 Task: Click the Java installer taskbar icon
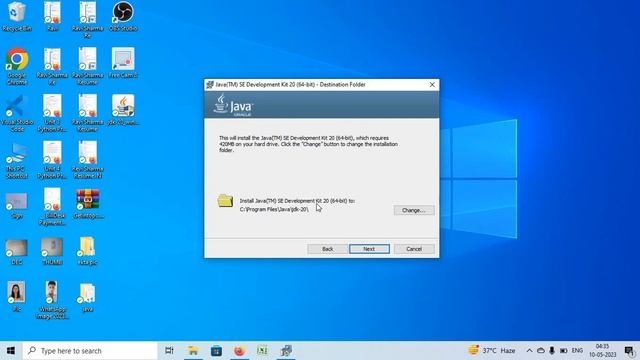coord(286,351)
